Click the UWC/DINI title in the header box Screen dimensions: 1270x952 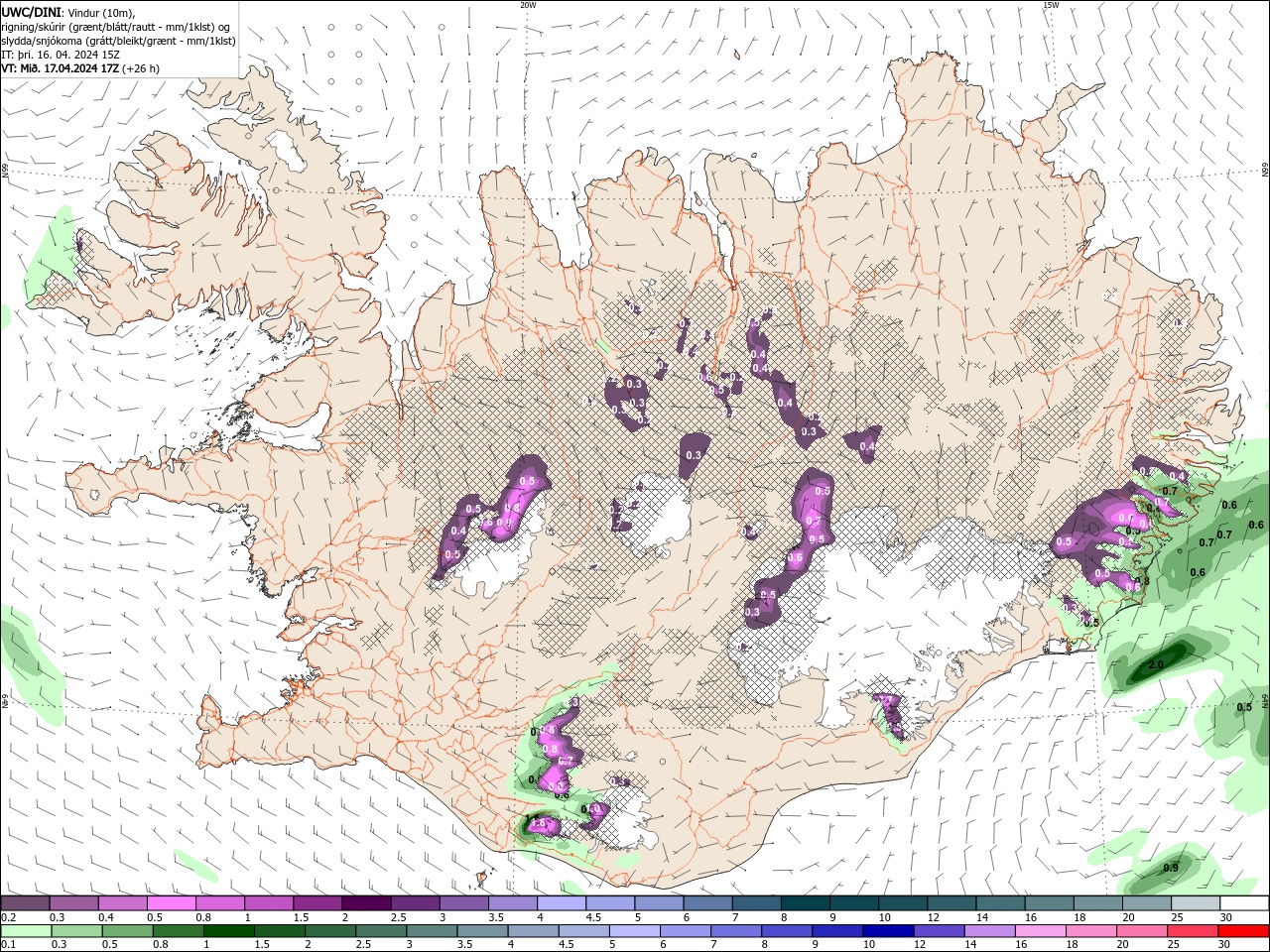click(x=31, y=12)
